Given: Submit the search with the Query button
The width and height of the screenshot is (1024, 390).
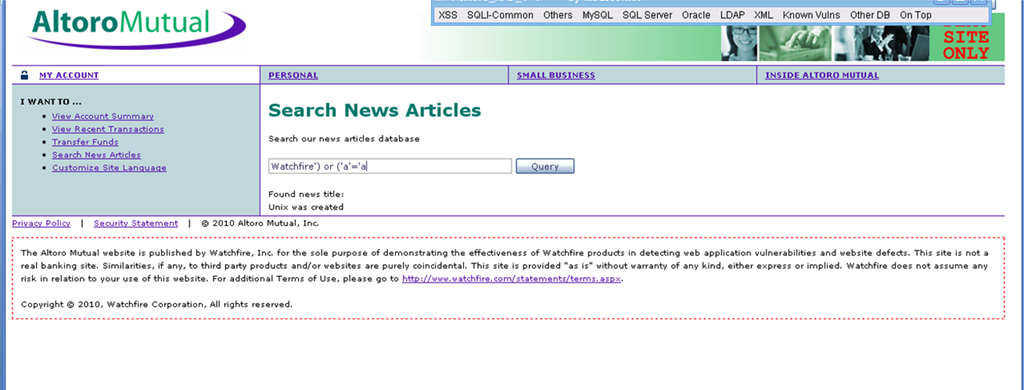Looking at the screenshot, I should (x=545, y=166).
